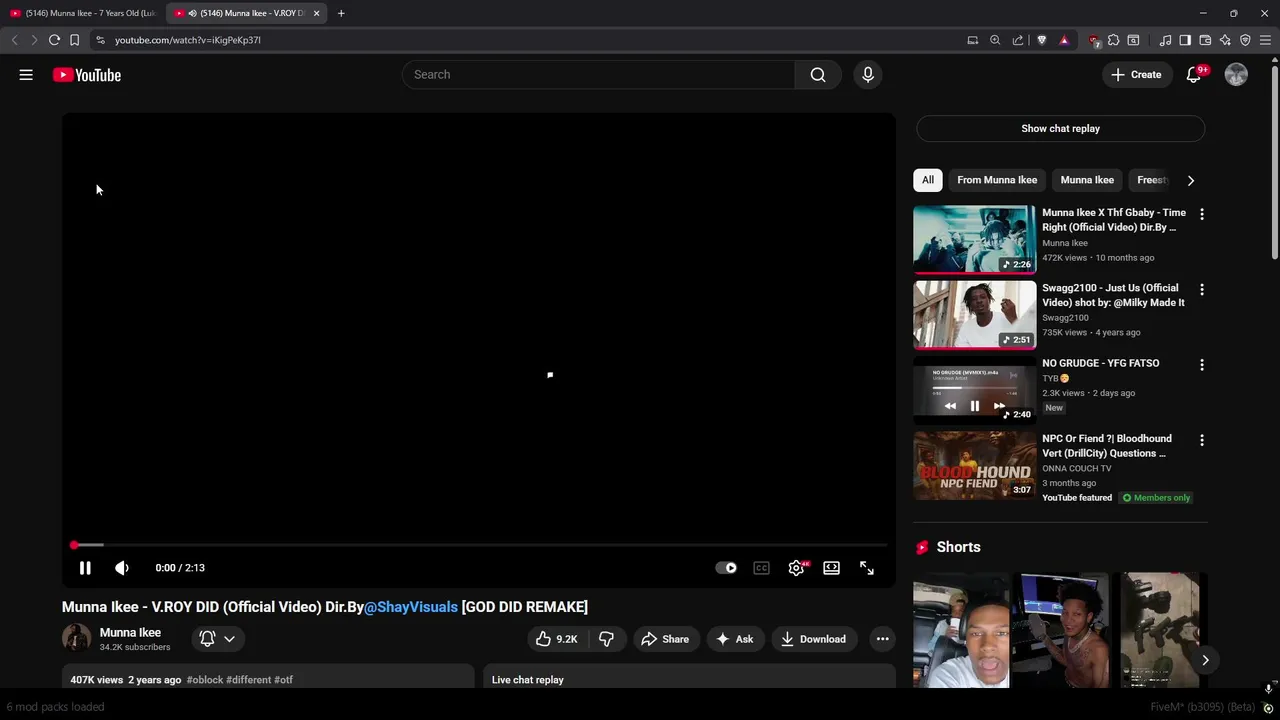Open the Brave Rewards triangle icon
This screenshot has width=1280, height=720.
tap(1064, 40)
